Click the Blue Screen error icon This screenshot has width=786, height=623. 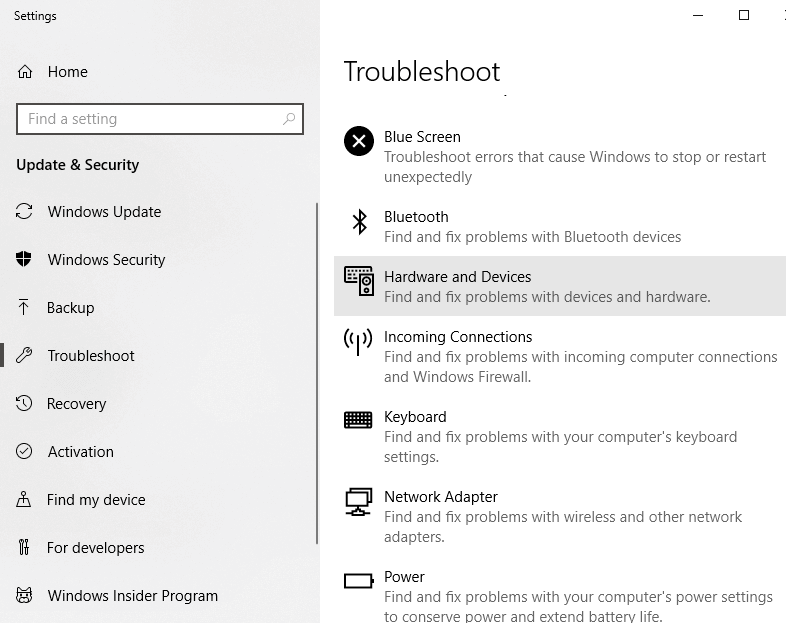(359, 141)
